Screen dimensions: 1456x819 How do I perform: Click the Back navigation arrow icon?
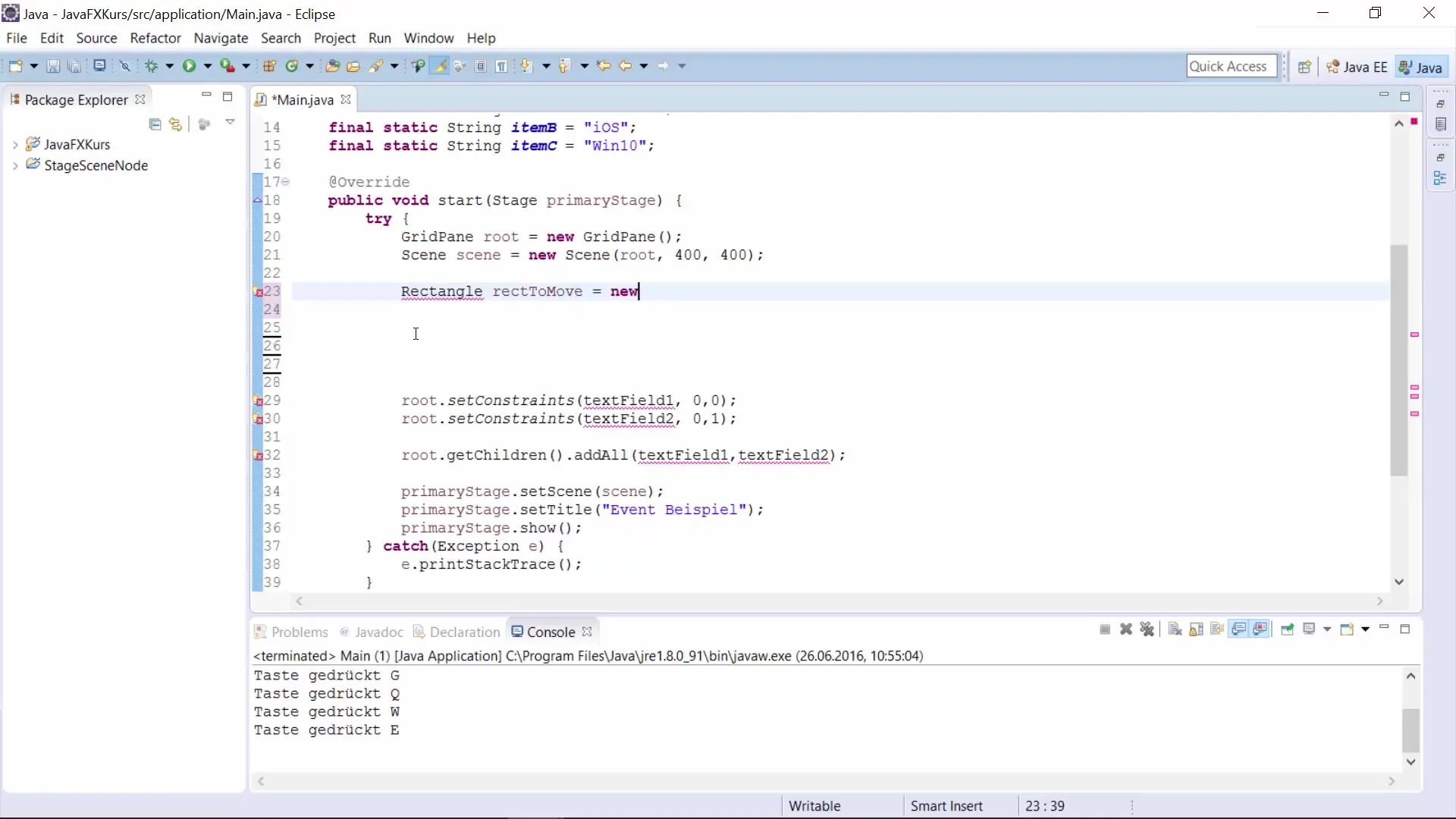(x=626, y=66)
